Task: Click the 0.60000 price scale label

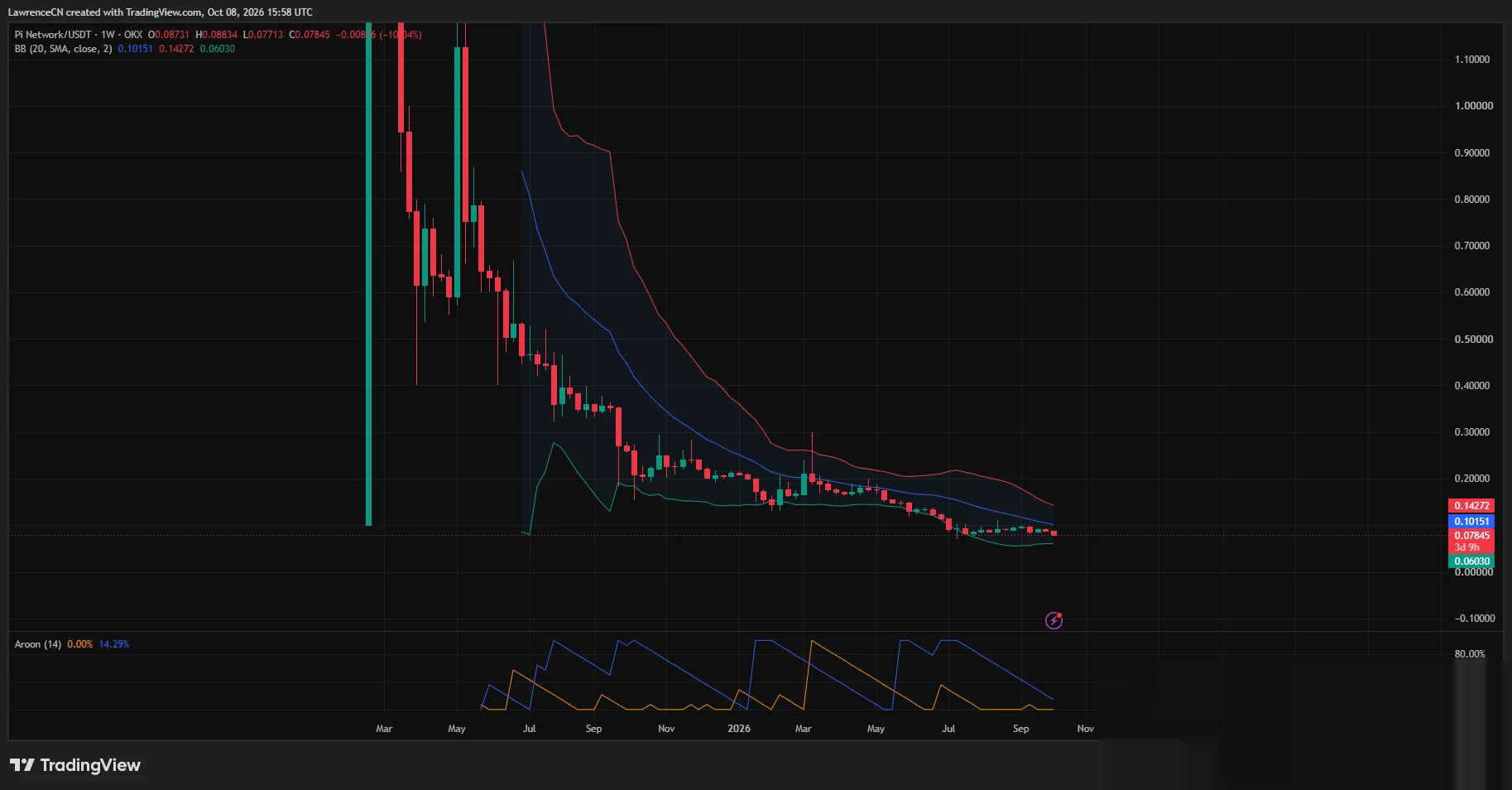Action: coord(1472,292)
